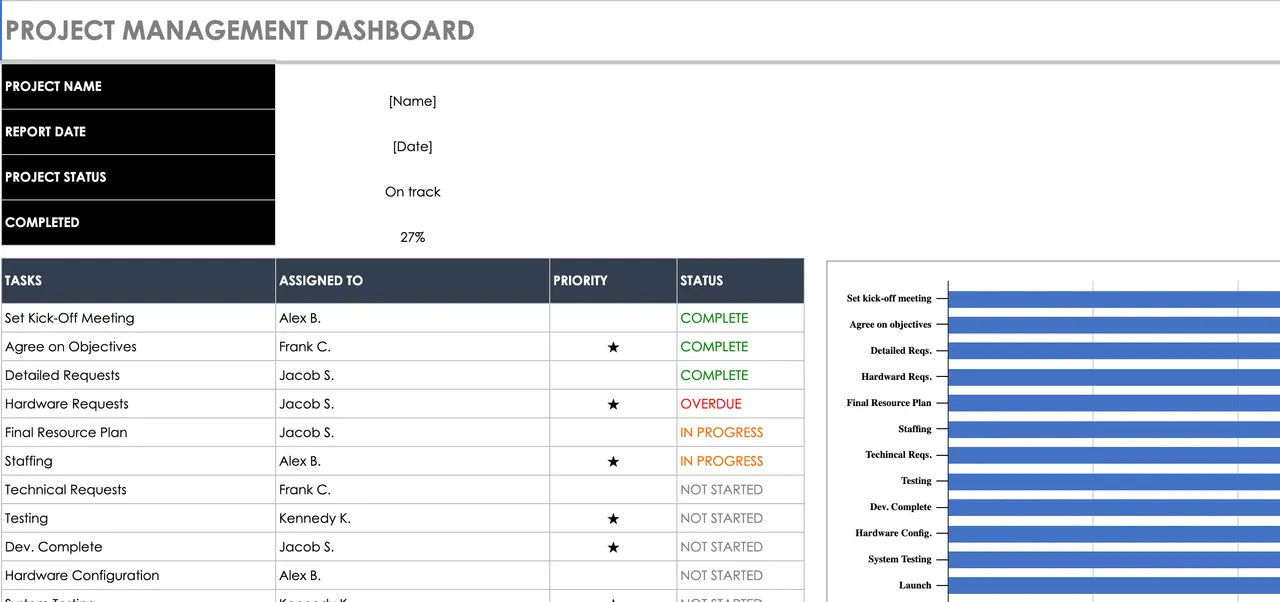Click the COMPLETED label cell
This screenshot has height=602, width=1280.
(138, 222)
